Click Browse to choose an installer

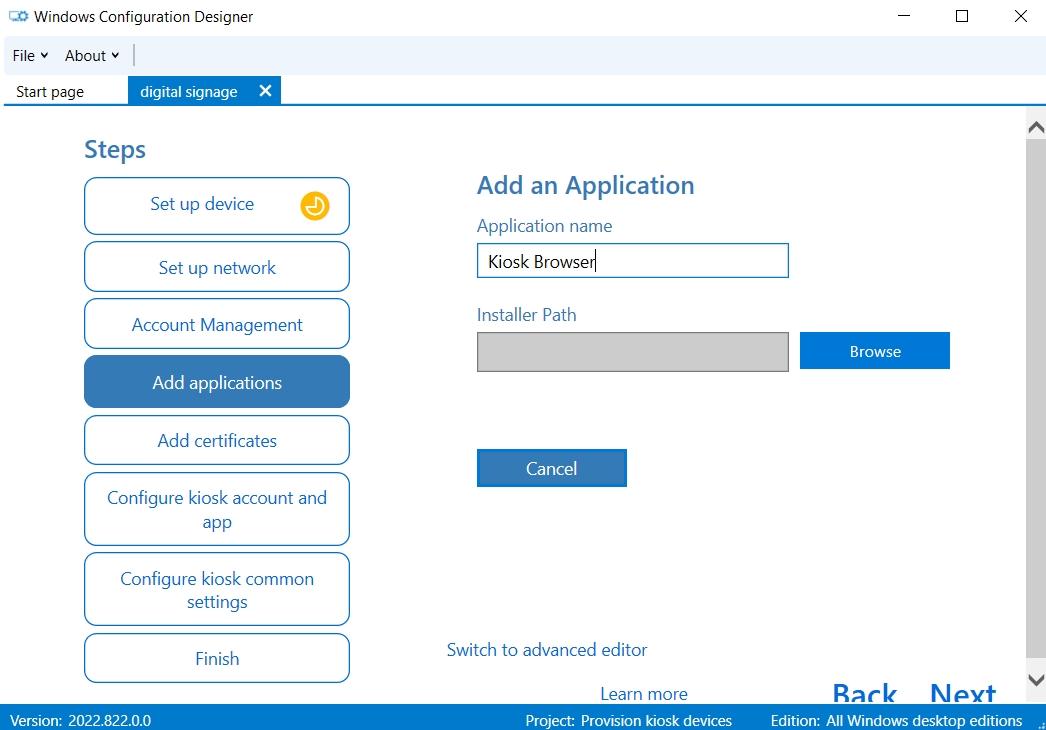pos(874,350)
